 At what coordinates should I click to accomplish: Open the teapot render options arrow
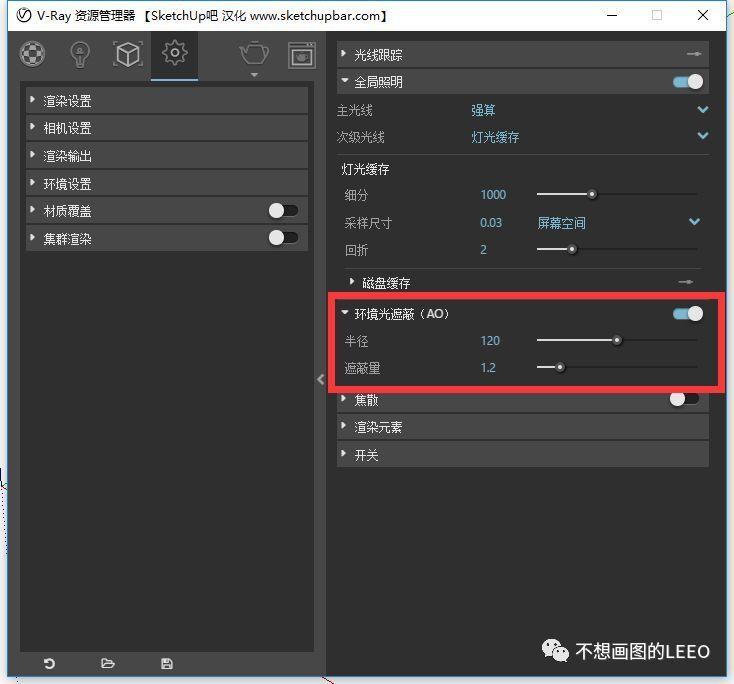254,75
